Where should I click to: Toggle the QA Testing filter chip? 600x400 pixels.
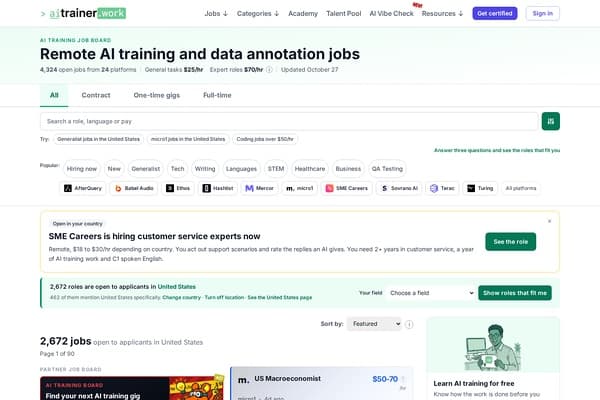coord(387,169)
